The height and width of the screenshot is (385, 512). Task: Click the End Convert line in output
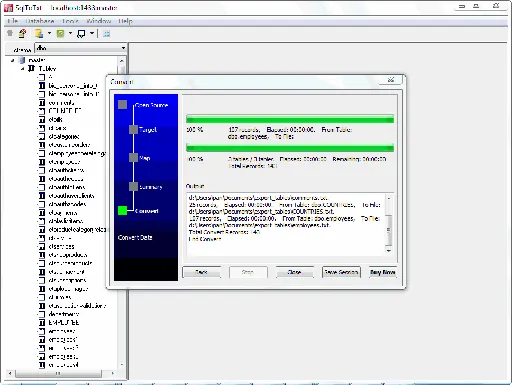point(205,239)
